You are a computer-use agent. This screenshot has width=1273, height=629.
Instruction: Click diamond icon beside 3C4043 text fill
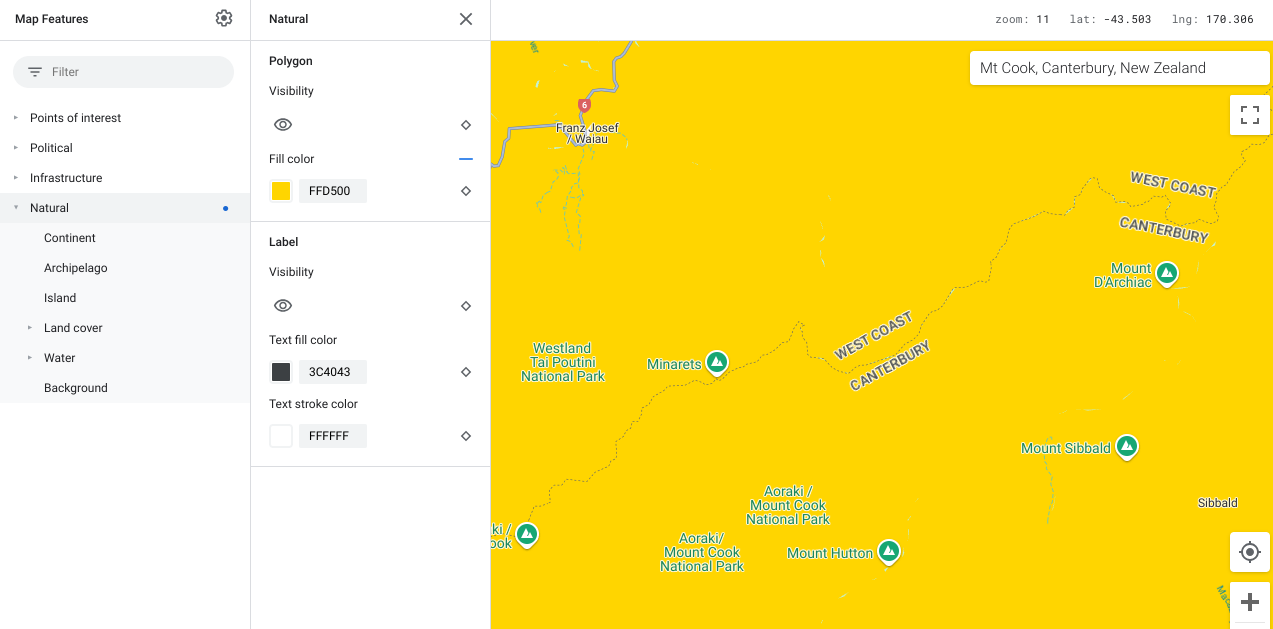[x=466, y=372]
